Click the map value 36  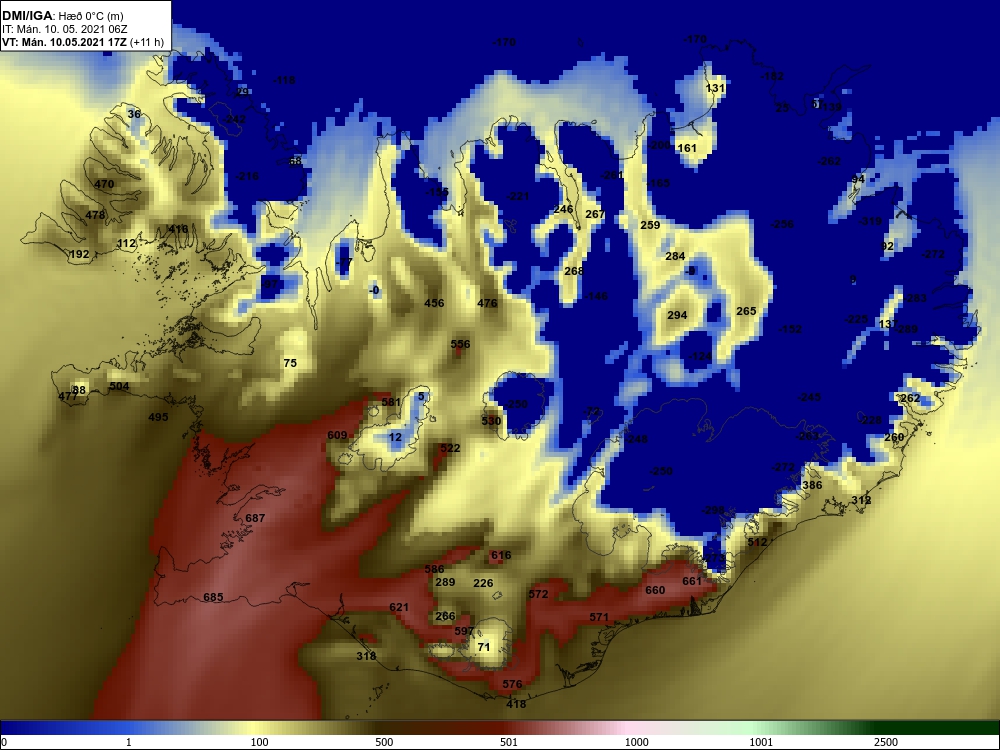(134, 115)
